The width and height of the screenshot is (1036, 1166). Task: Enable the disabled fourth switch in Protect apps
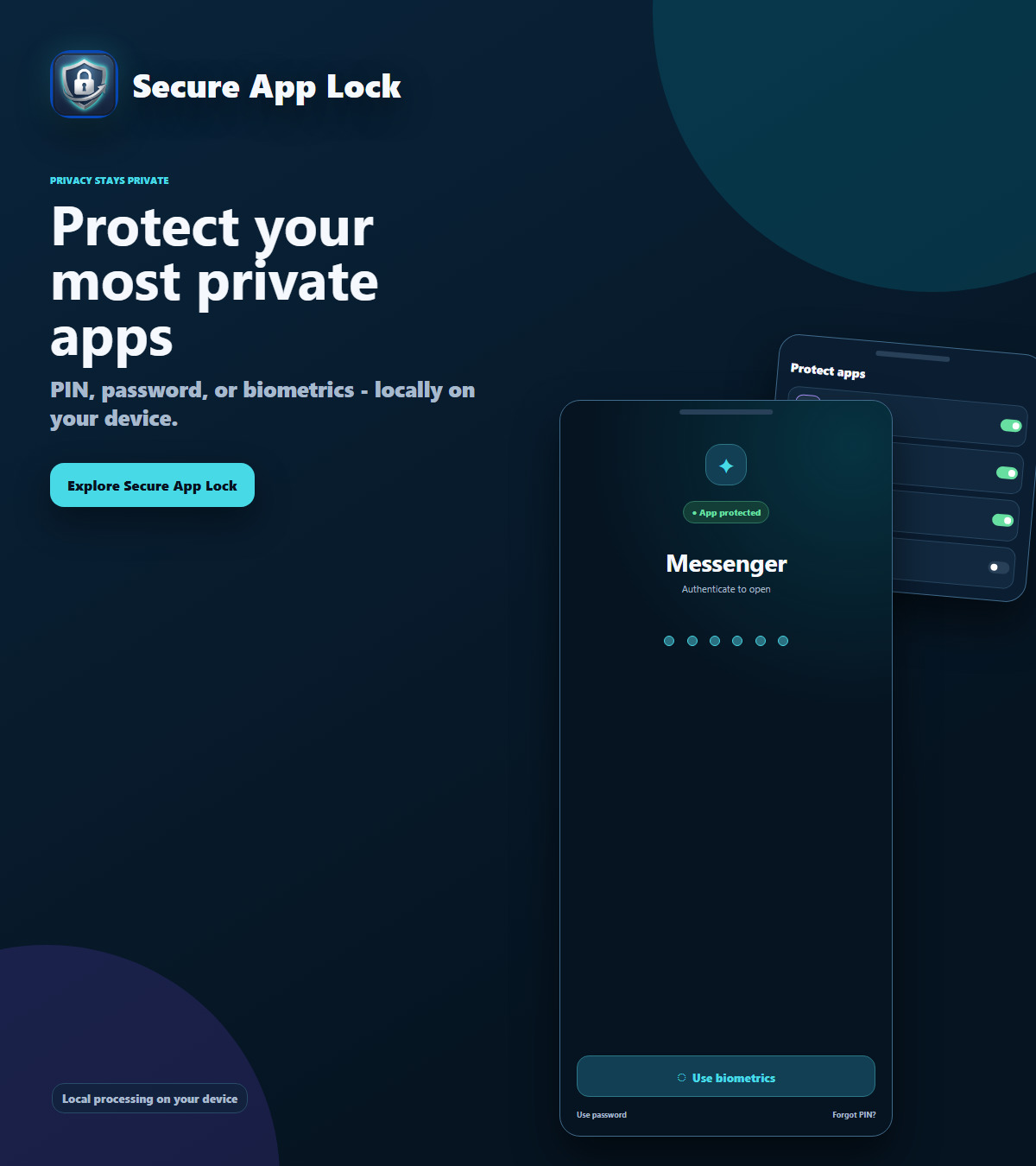point(999,567)
